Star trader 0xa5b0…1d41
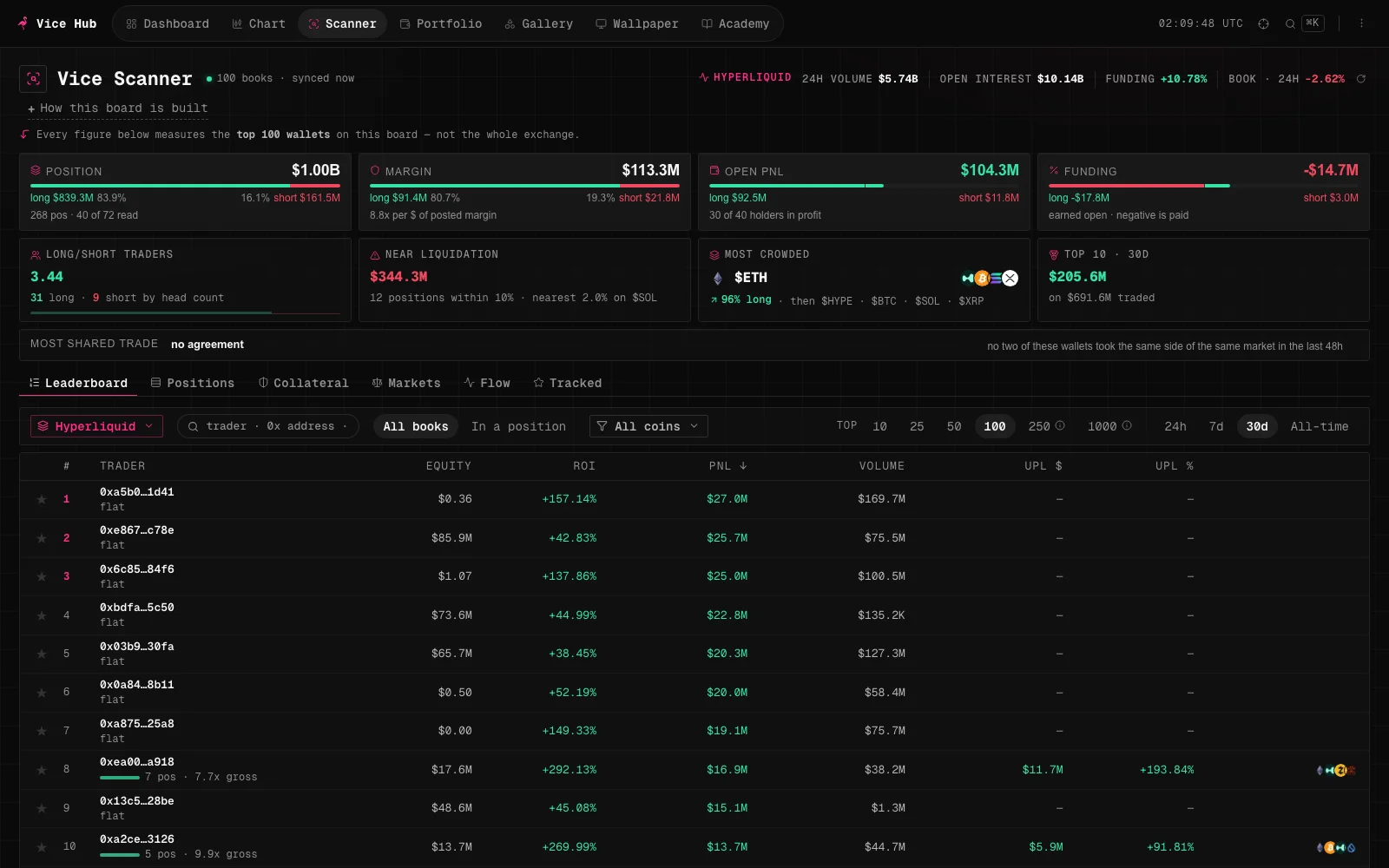Viewport: 1389px width, 868px height. pos(42,499)
